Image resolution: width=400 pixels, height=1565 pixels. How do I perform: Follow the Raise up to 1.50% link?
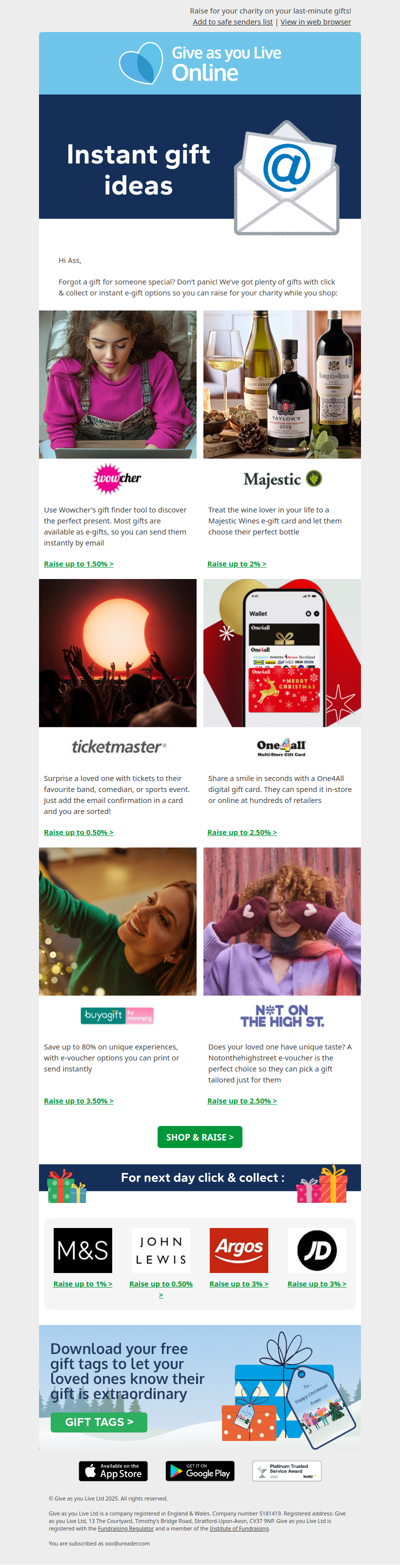click(x=79, y=564)
